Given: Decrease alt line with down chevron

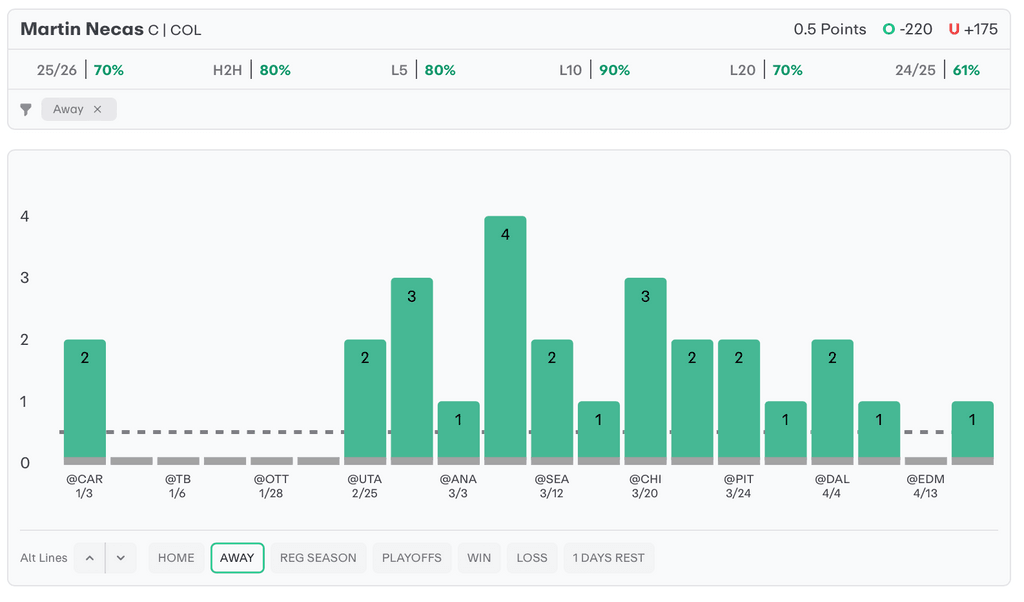Looking at the screenshot, I should (x=120, y=558).
